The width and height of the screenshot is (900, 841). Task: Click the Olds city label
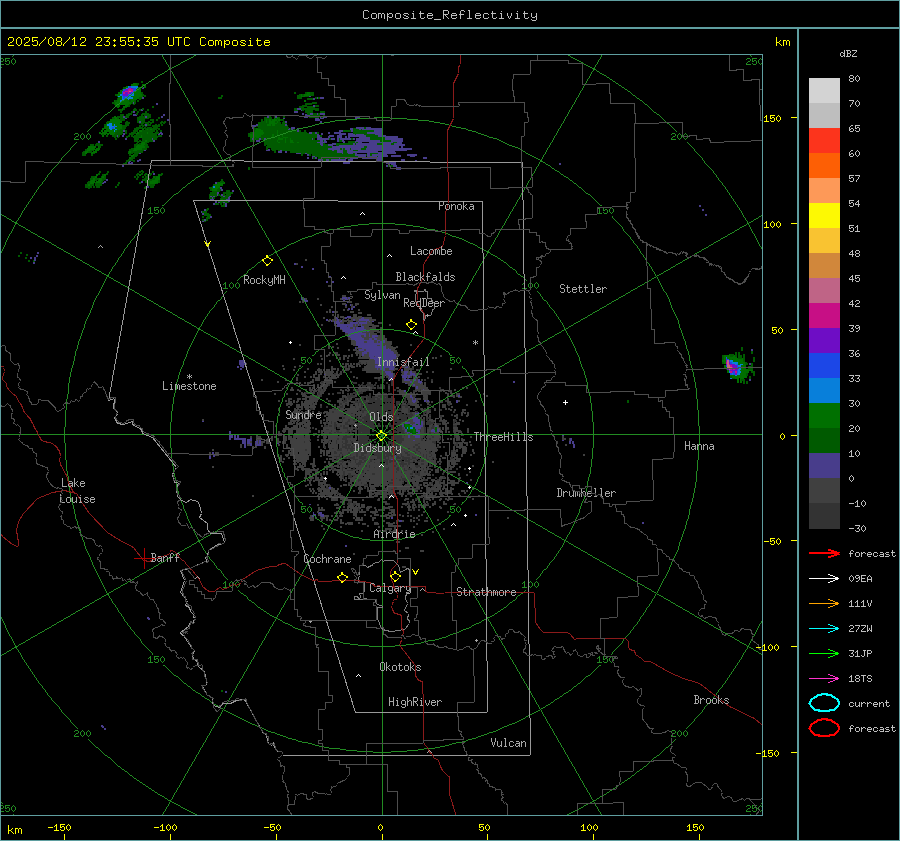(381, 417)
